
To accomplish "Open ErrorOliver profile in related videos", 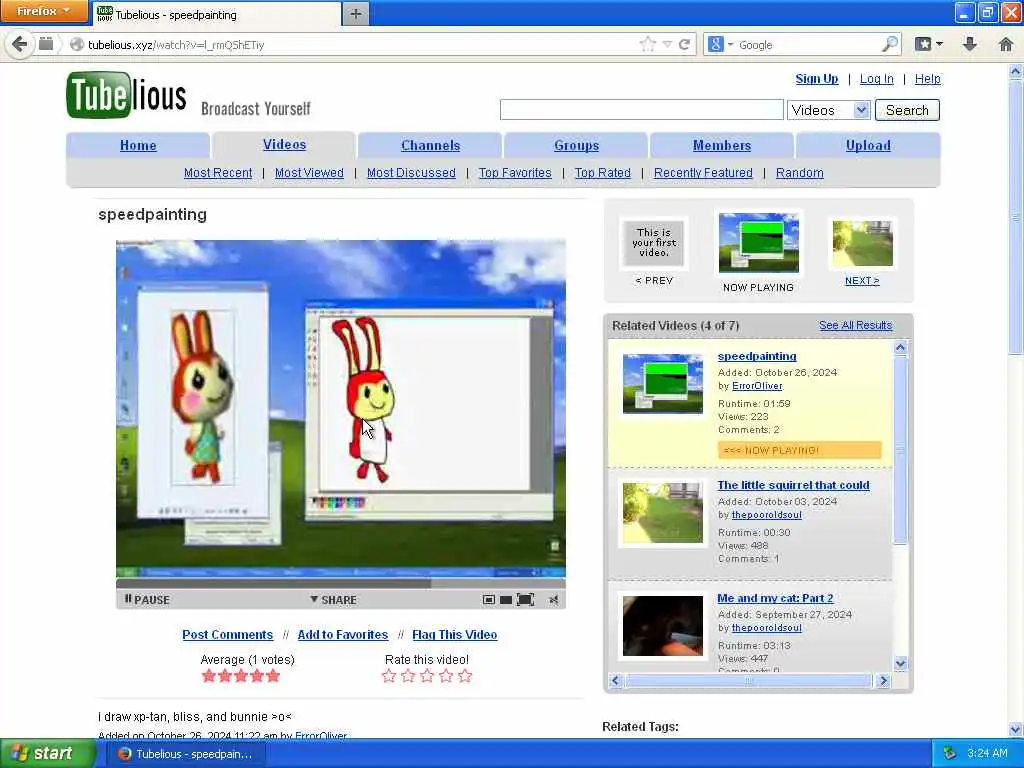I will (757, 385).
